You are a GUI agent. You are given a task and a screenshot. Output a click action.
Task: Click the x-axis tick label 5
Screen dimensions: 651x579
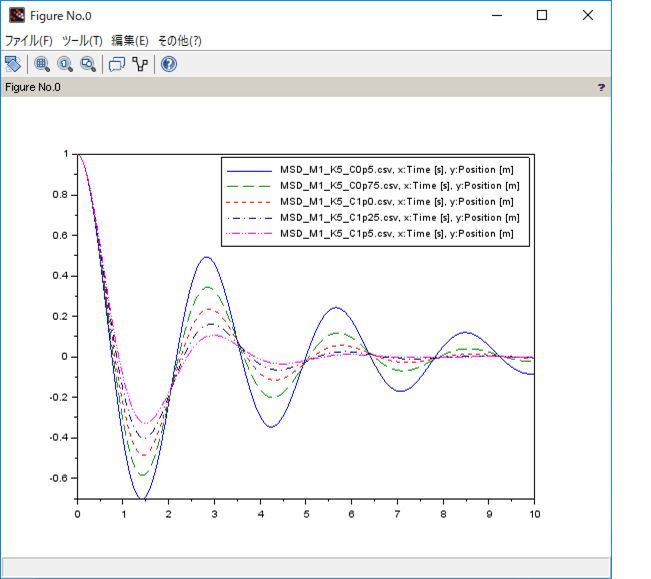click(x=306, y=514)
